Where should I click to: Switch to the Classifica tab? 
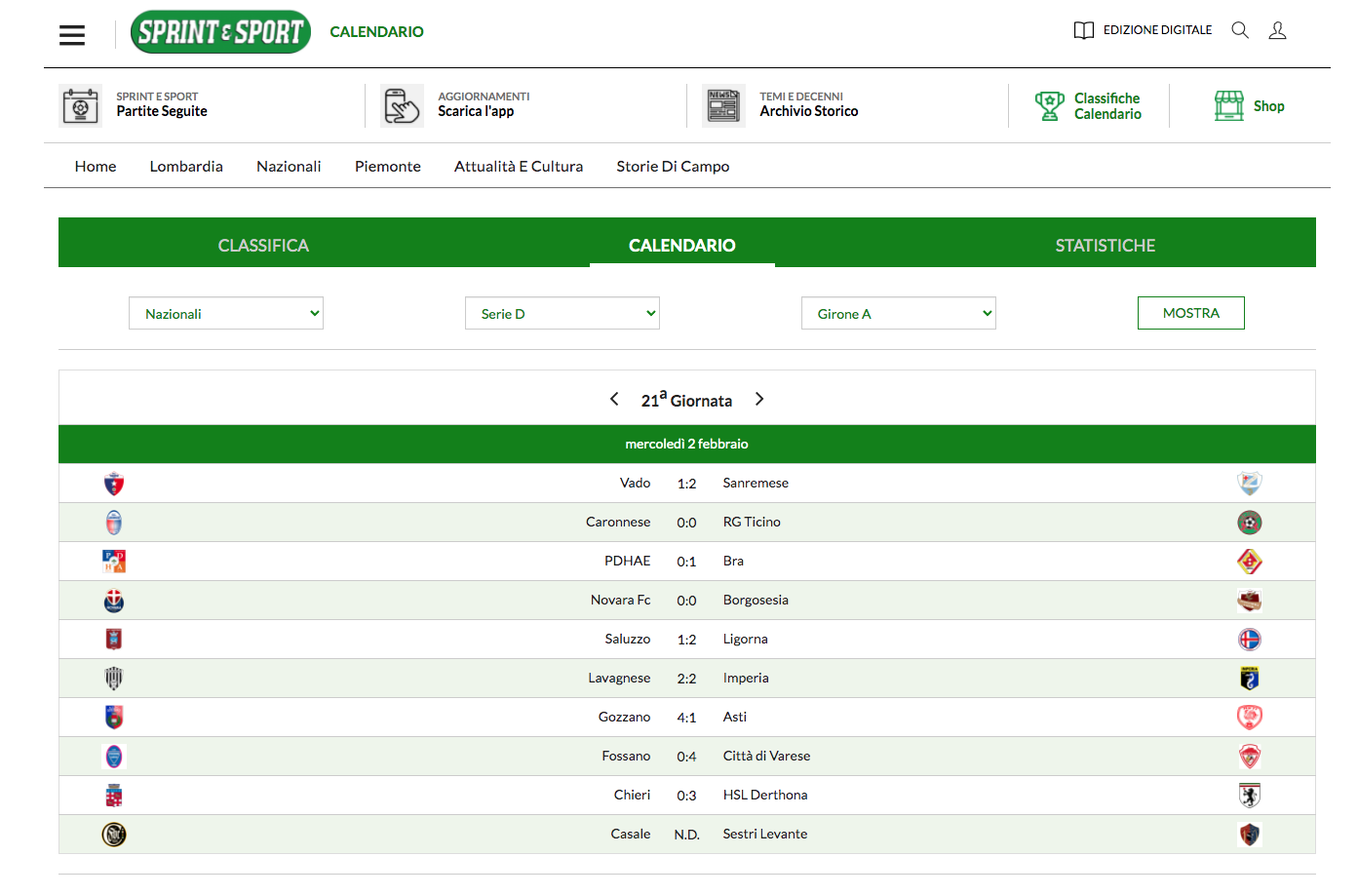[263, 245]
